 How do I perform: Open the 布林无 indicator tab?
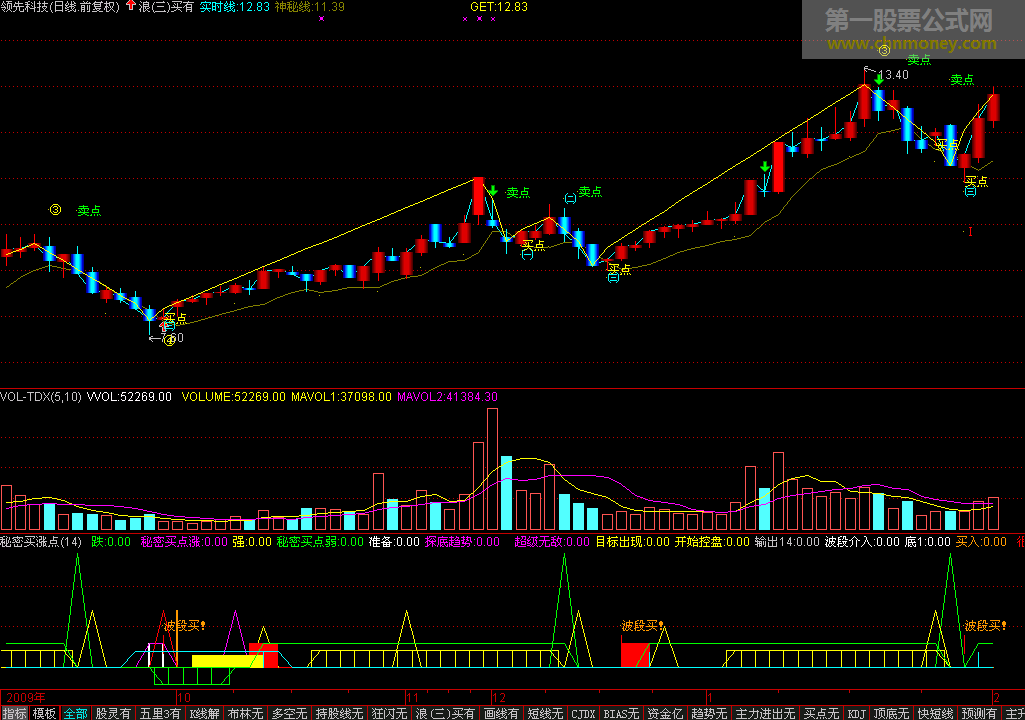click(x=245, y=713)
